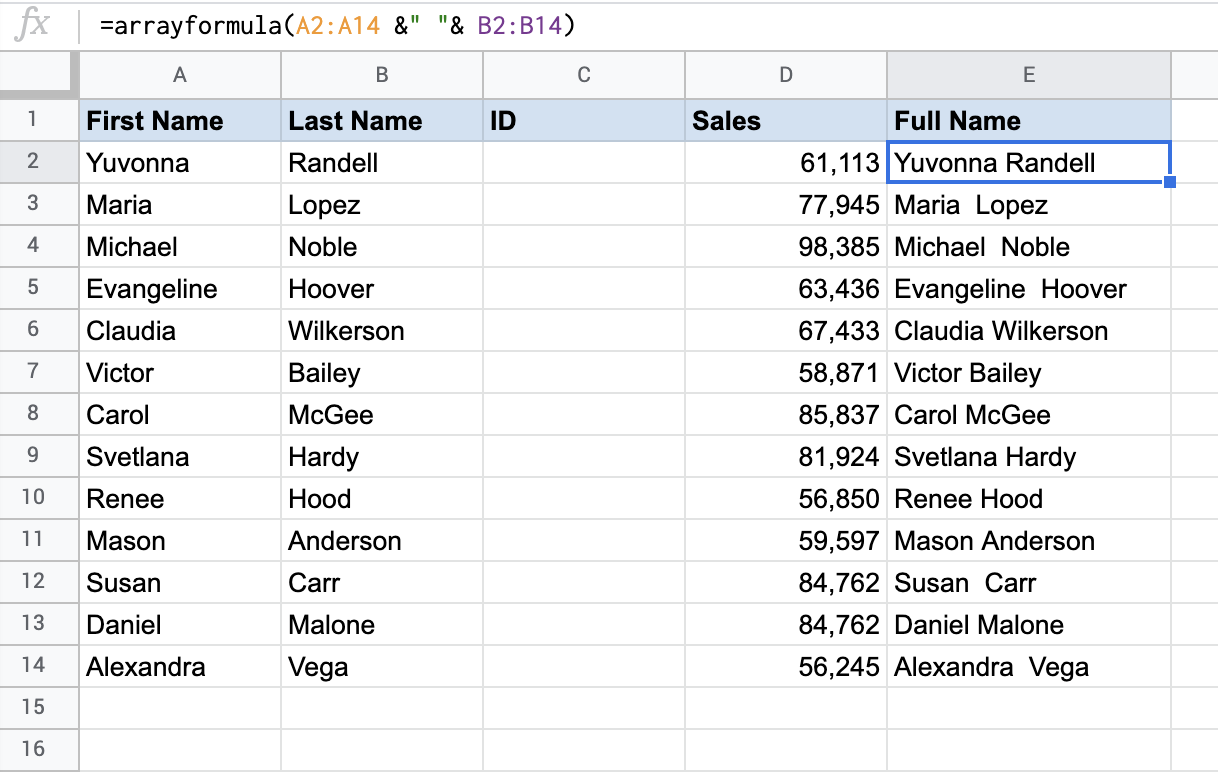Select cell Yuvonna Randell
Viewport: 1218px width, 772px height.
[x=1029, y=163]
